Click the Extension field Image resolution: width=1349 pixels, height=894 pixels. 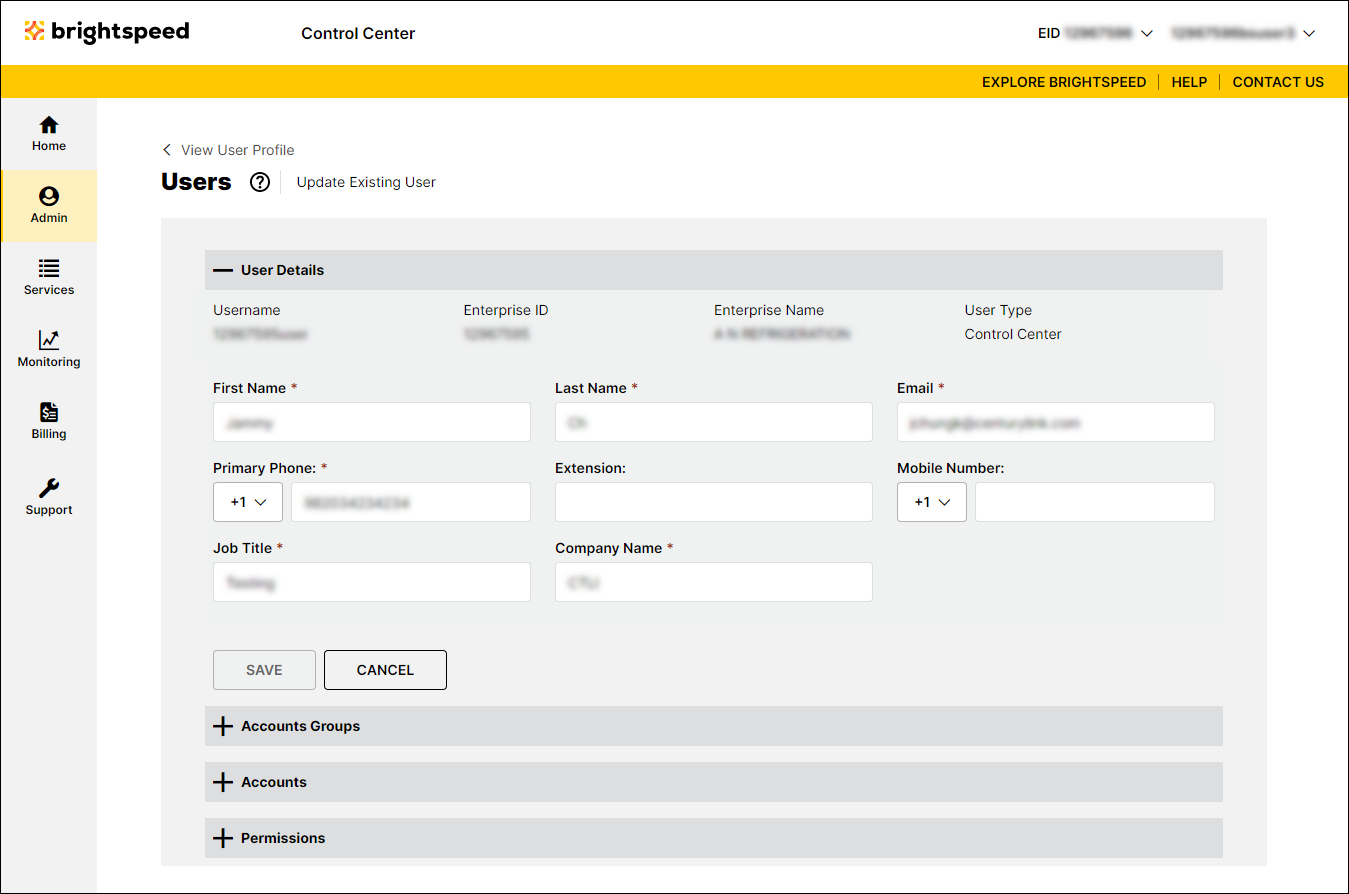tap(714, 502)
